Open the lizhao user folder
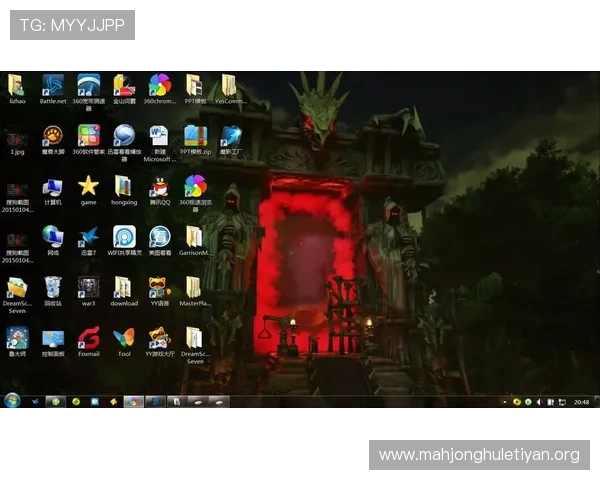Screen dimensions: 600x480 click(x=17, y=86)
